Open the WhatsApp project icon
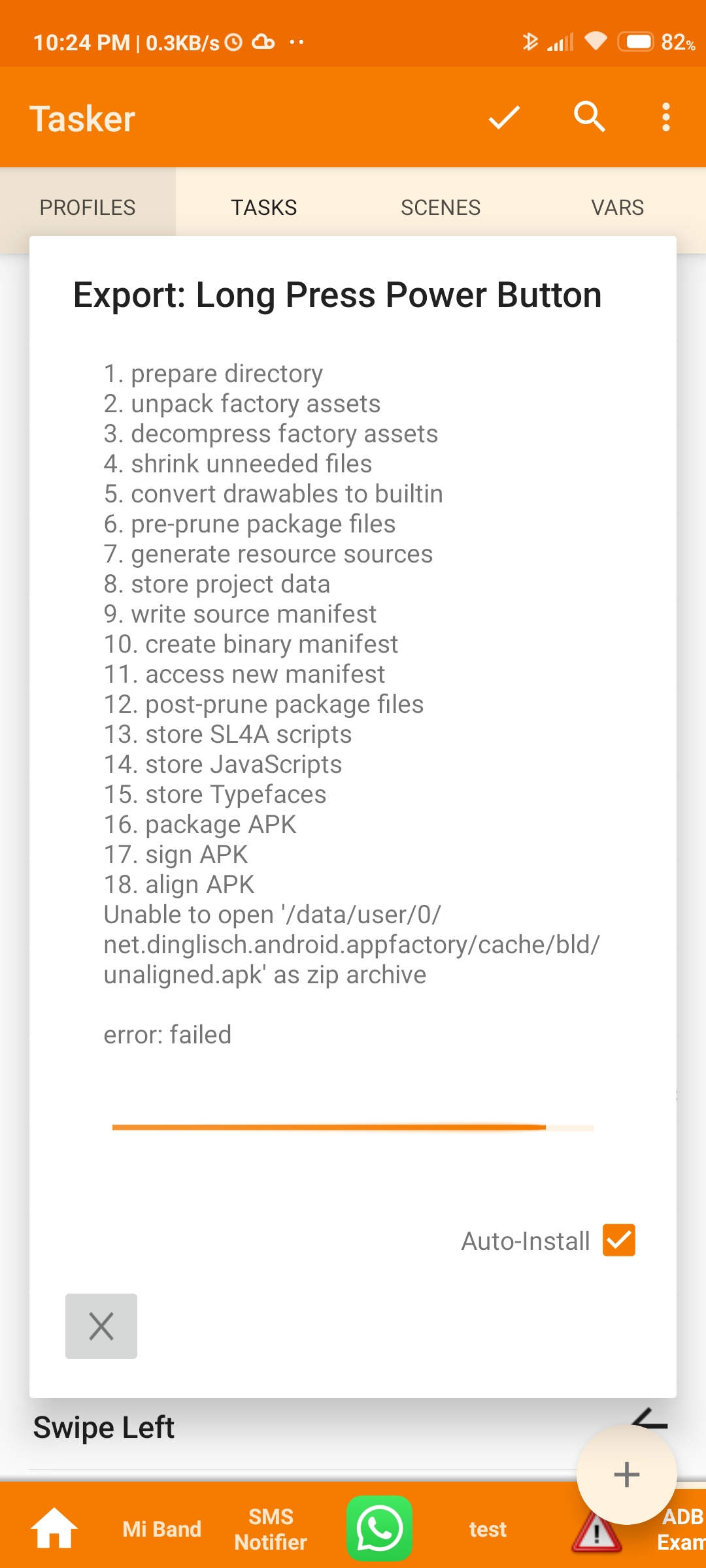 click(x=379, y=1528)
